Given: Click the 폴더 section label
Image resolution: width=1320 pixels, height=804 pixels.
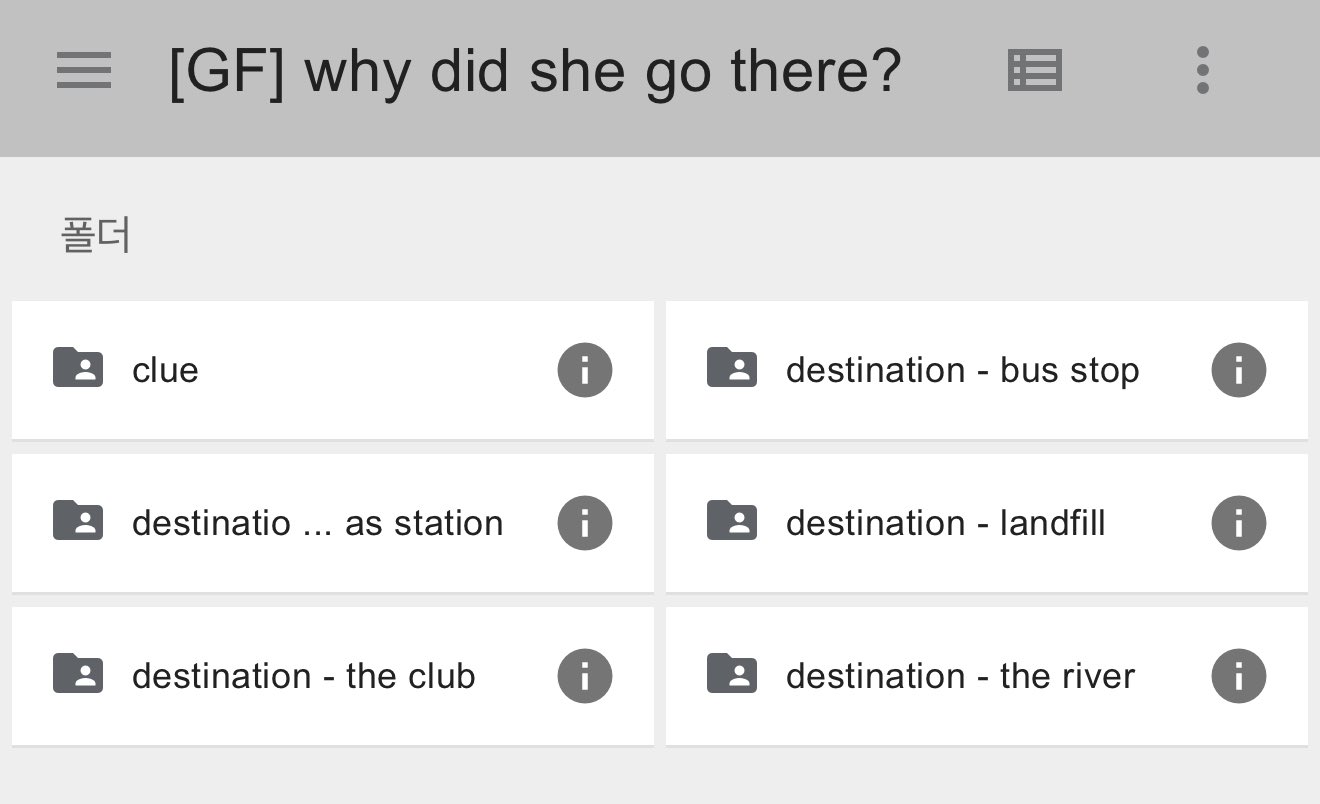Looking at the screenshot, I should coord(96,236).
